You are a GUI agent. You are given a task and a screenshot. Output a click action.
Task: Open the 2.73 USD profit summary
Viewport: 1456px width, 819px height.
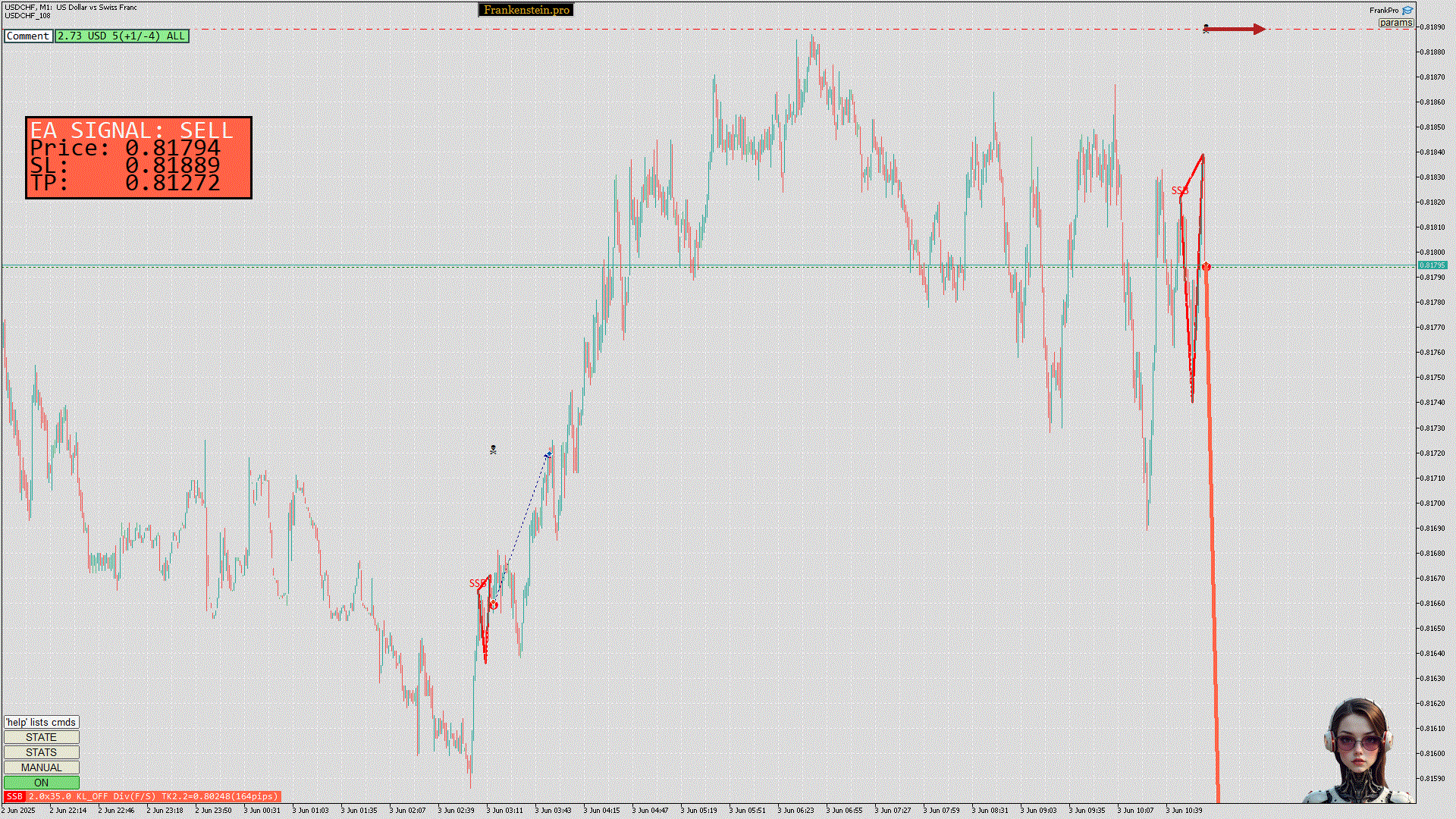coord(121,36)
